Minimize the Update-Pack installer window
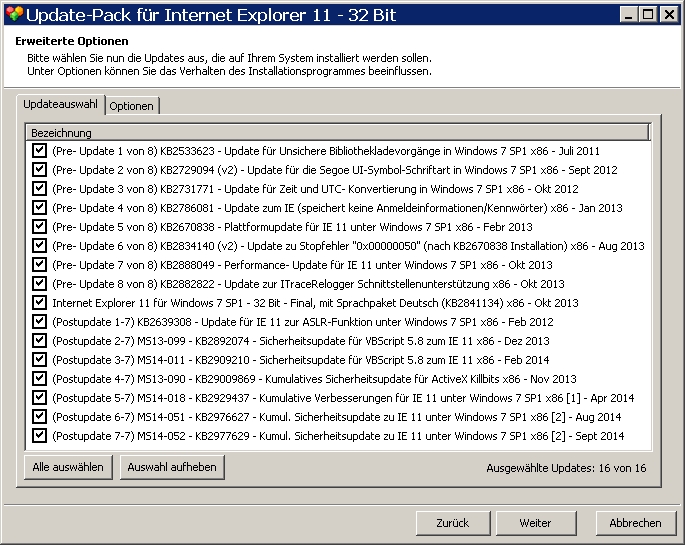This screenshot has height=545, width=685. point(628,14)
